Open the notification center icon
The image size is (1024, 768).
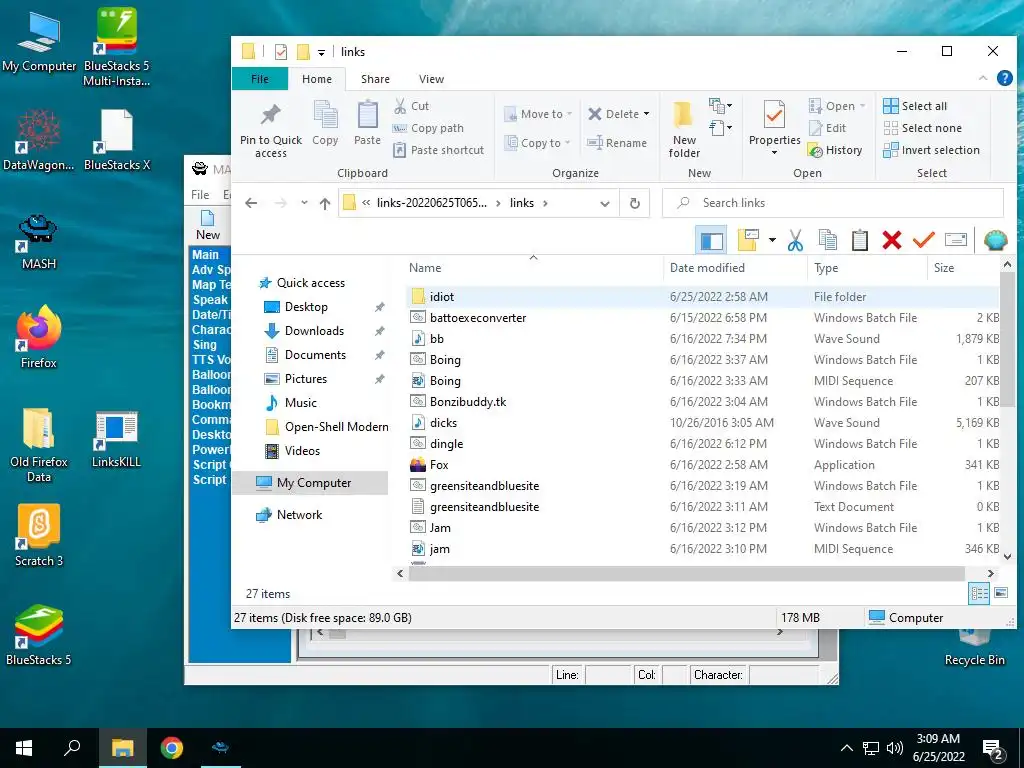tap(993, 748)
